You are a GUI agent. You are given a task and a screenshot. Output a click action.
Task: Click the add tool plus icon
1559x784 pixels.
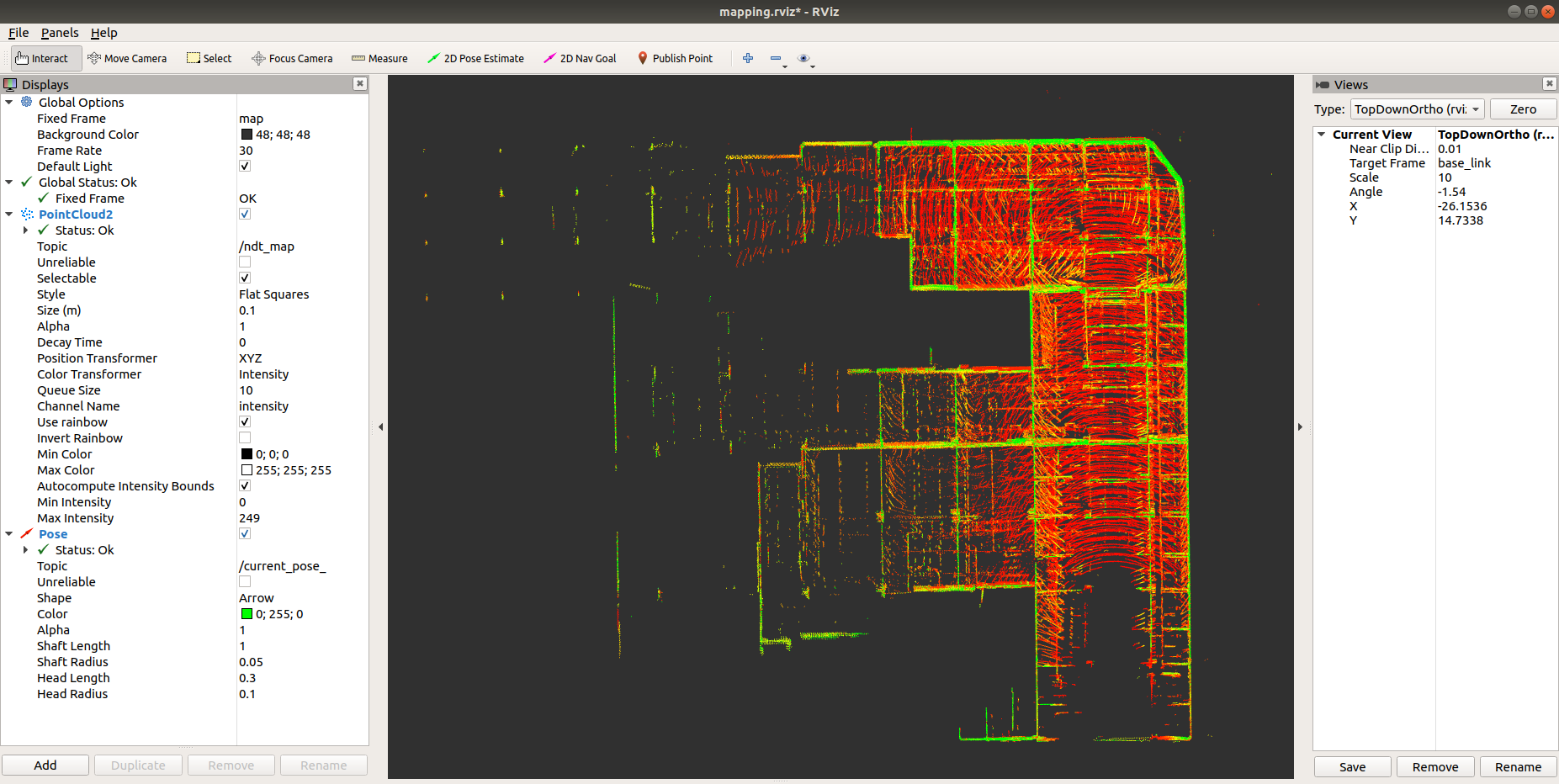coord(748,58)
